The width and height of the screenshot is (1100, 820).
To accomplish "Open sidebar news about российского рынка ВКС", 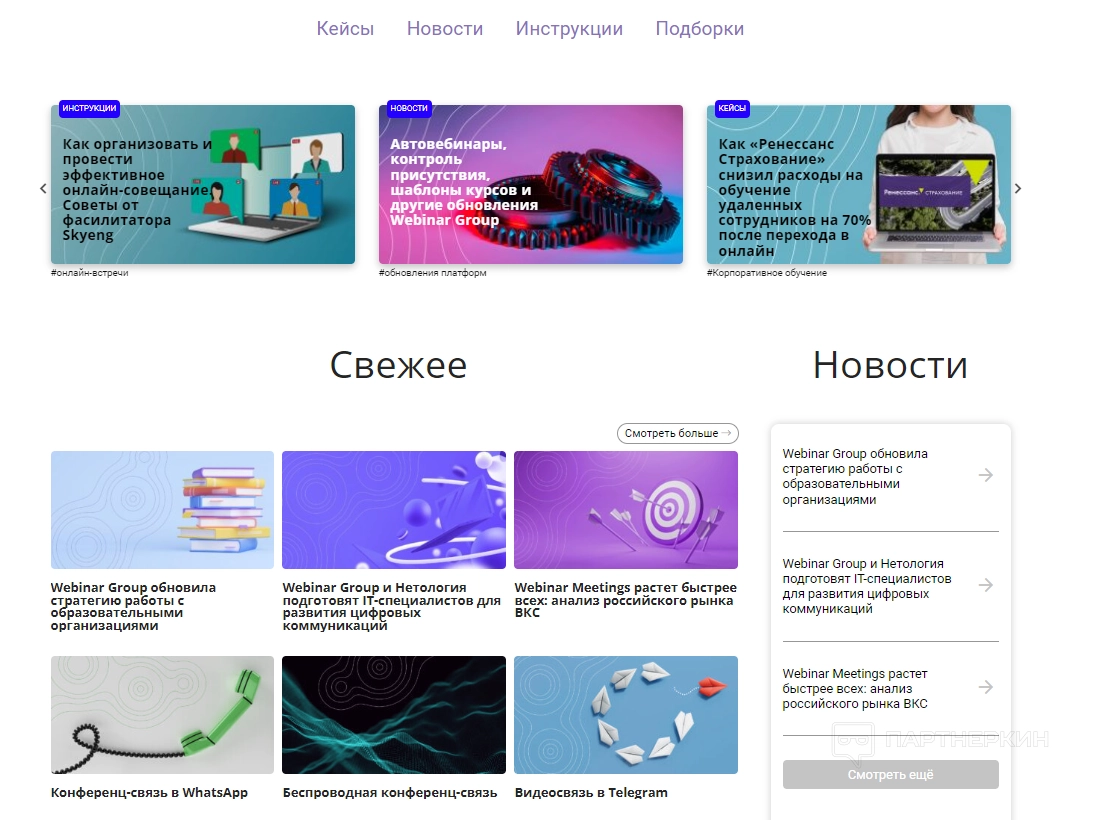I will point(855,689).
